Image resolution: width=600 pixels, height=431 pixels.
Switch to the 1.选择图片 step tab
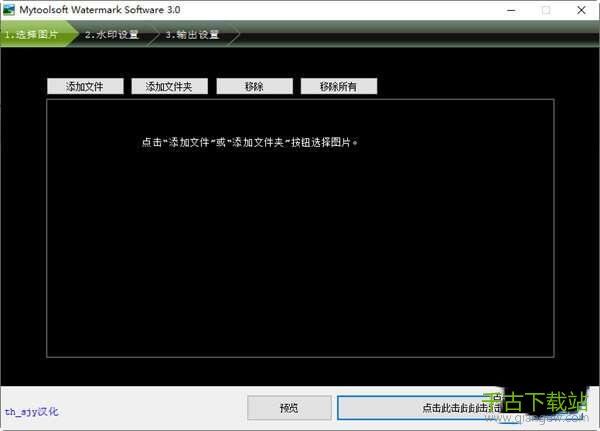(31, 34)
